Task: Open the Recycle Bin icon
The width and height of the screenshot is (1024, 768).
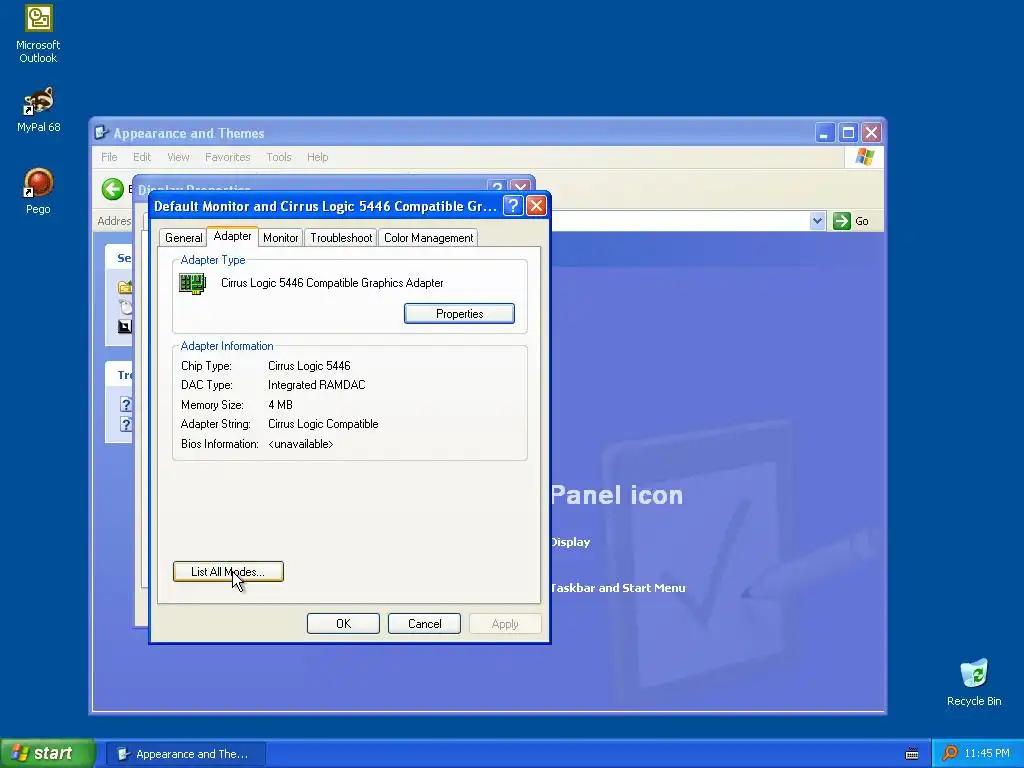Action: [974, 682]
